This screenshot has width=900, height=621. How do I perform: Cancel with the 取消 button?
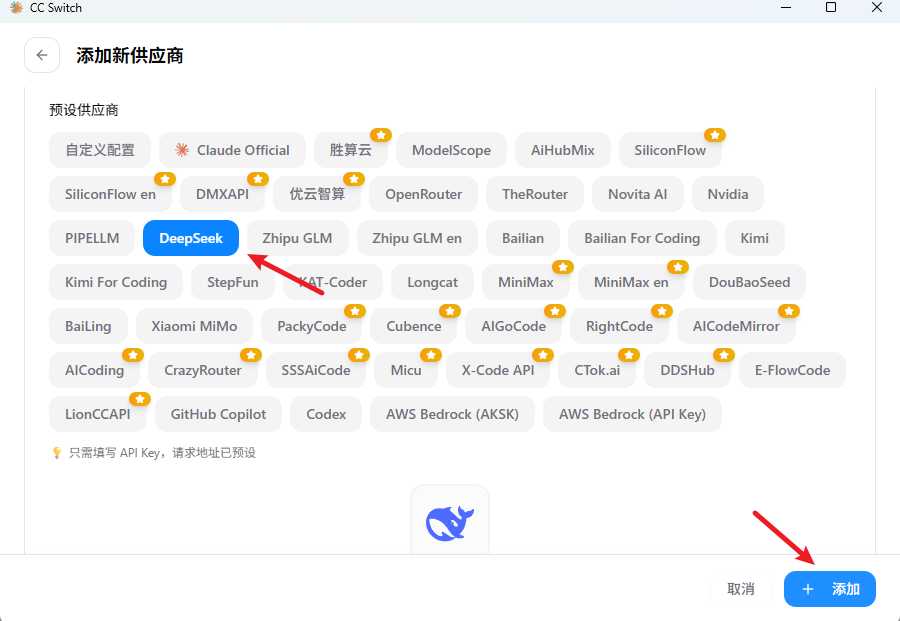[x=740, y=589]
